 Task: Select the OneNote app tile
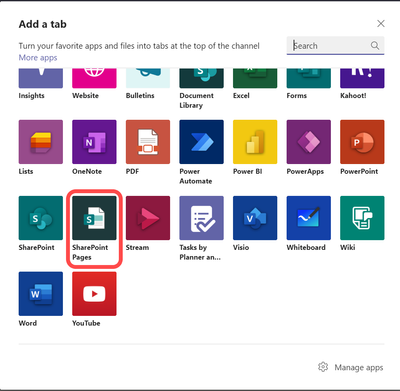pyautogui.click(x=94, y=142)
